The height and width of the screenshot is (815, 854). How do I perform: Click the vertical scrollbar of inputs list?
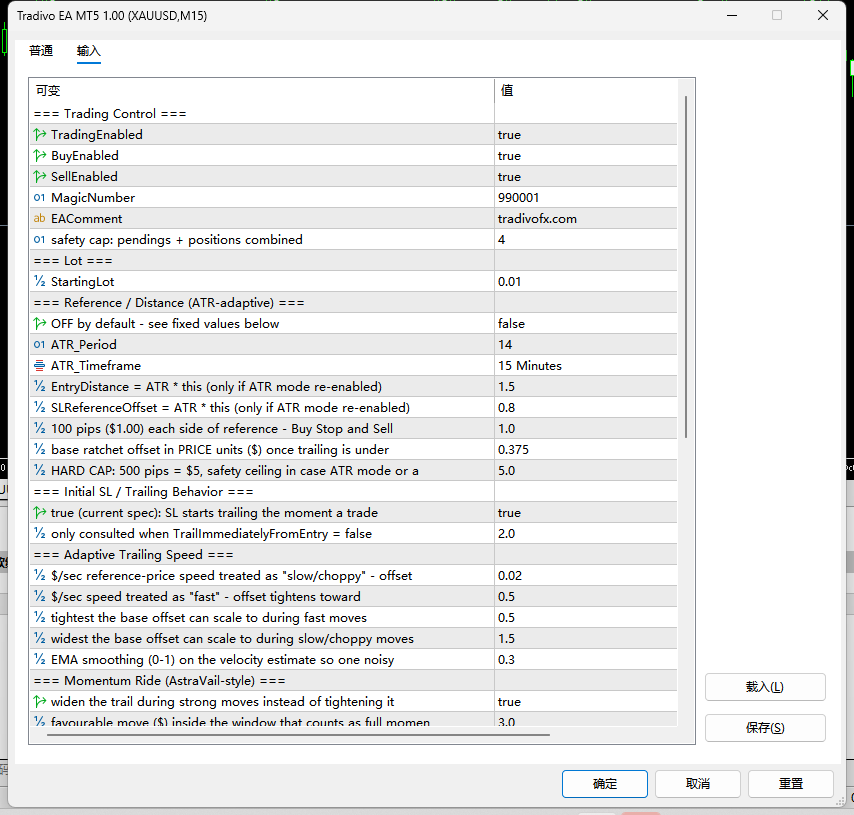point(686,267)
